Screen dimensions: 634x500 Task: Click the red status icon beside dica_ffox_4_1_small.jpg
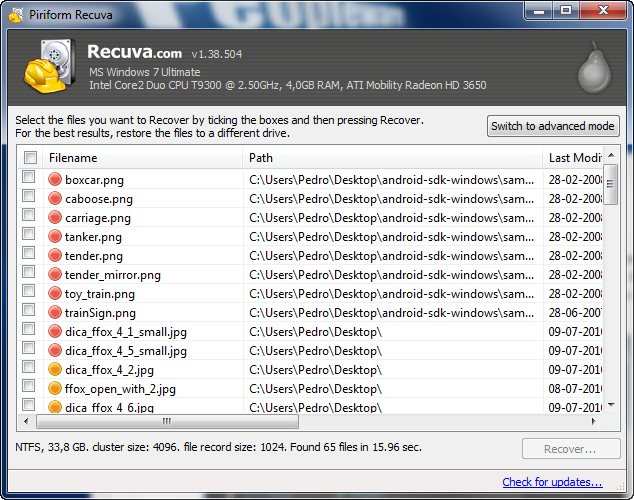click(x=55, y=331)
